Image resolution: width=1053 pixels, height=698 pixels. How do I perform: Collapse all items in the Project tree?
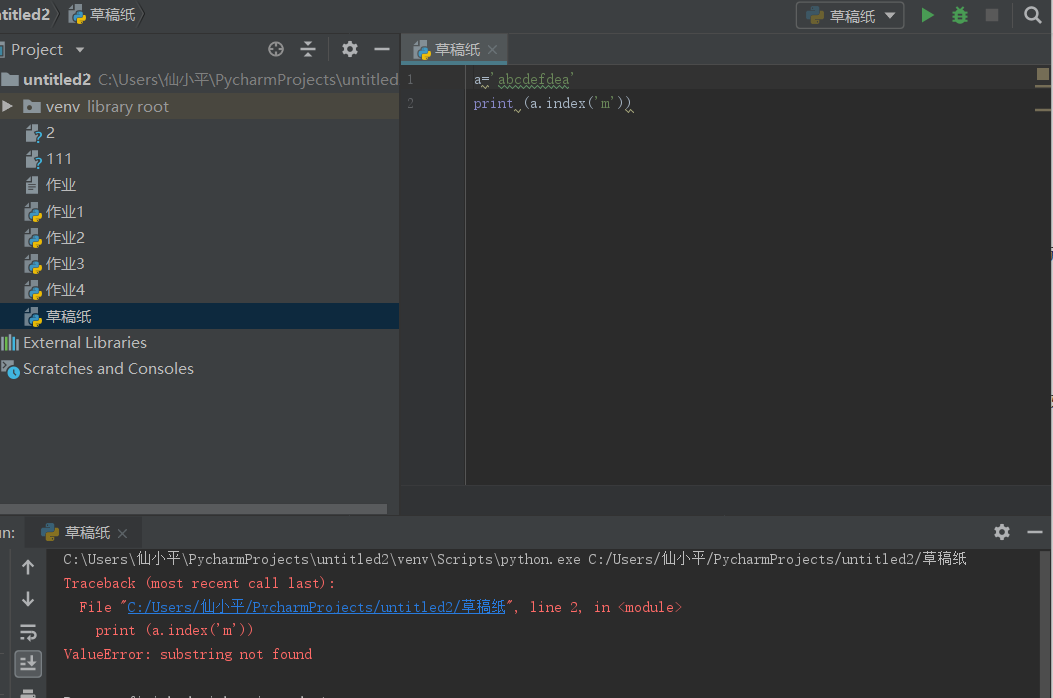pos(308,49)
